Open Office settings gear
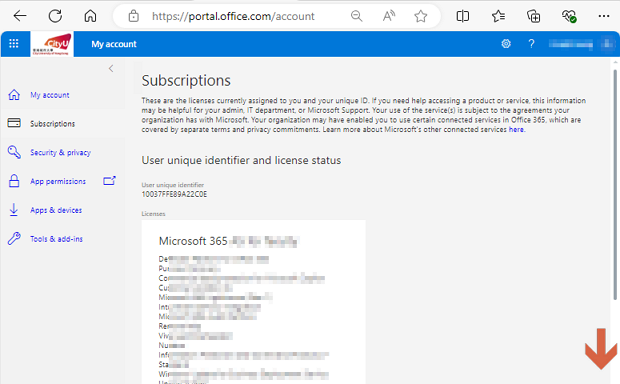 [506, 44]
